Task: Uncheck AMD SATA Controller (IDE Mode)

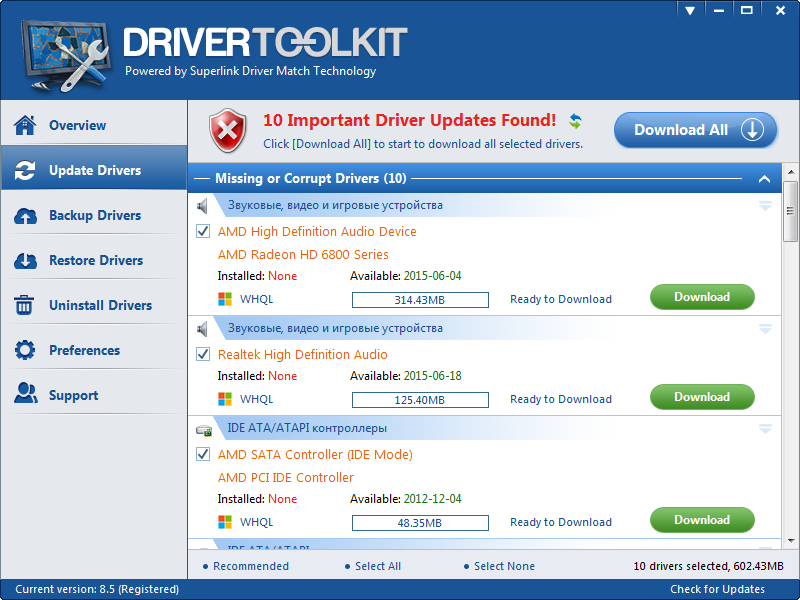Action: point(203,454)
